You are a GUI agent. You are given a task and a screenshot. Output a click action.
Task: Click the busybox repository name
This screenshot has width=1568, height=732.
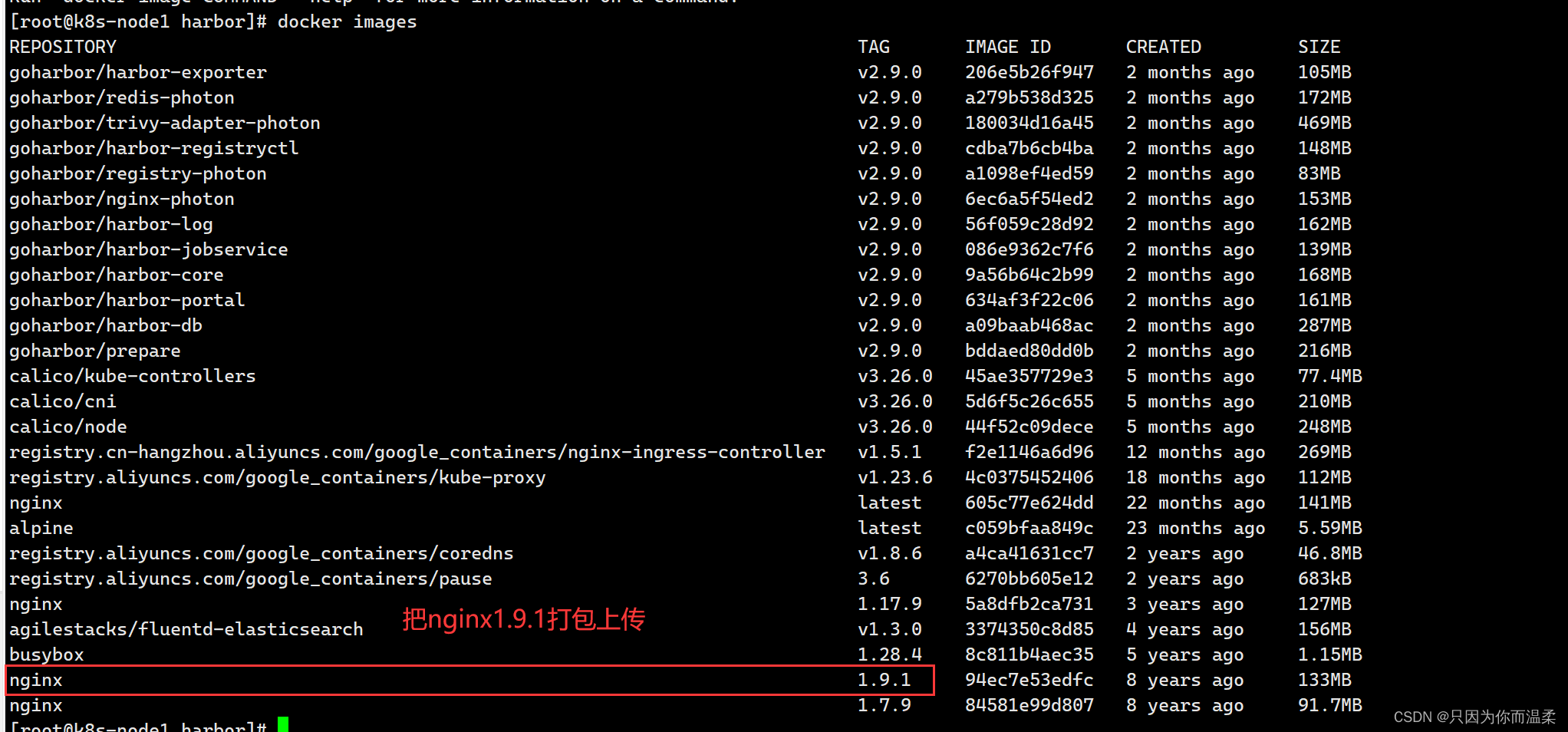coord(47,655)
